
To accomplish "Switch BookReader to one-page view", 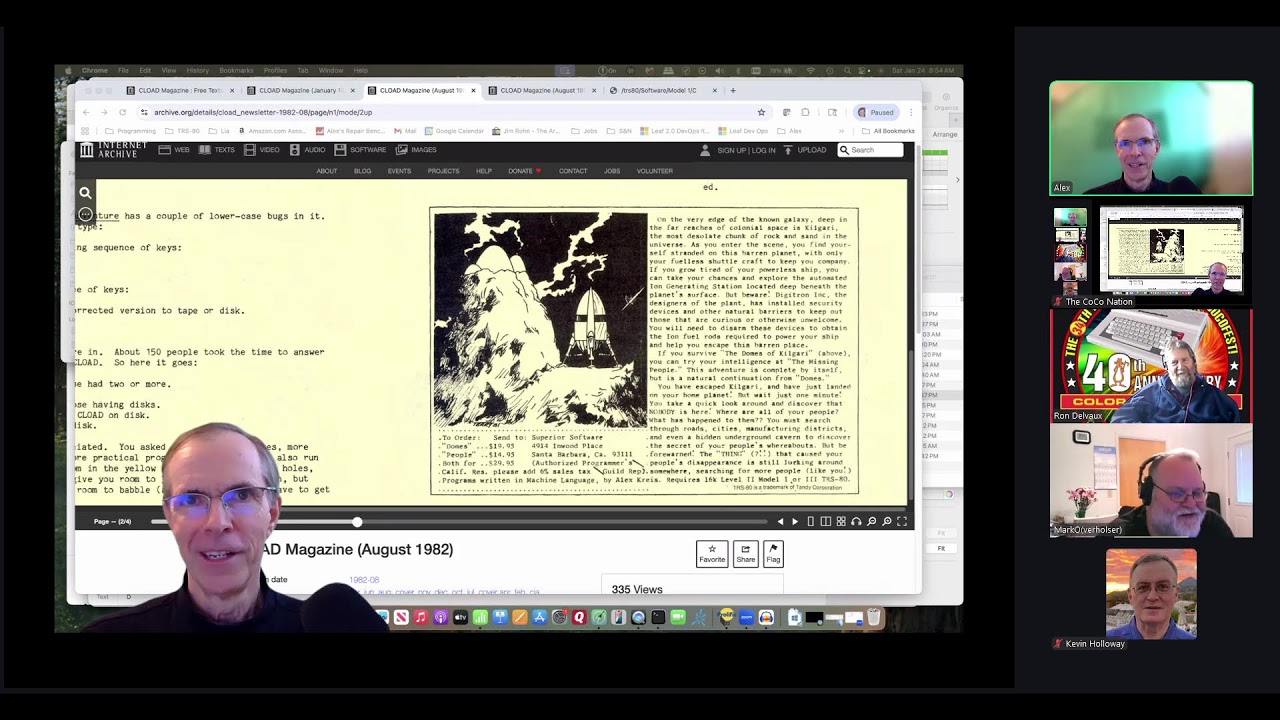I will pyautogui.click(x=811, y=522).
